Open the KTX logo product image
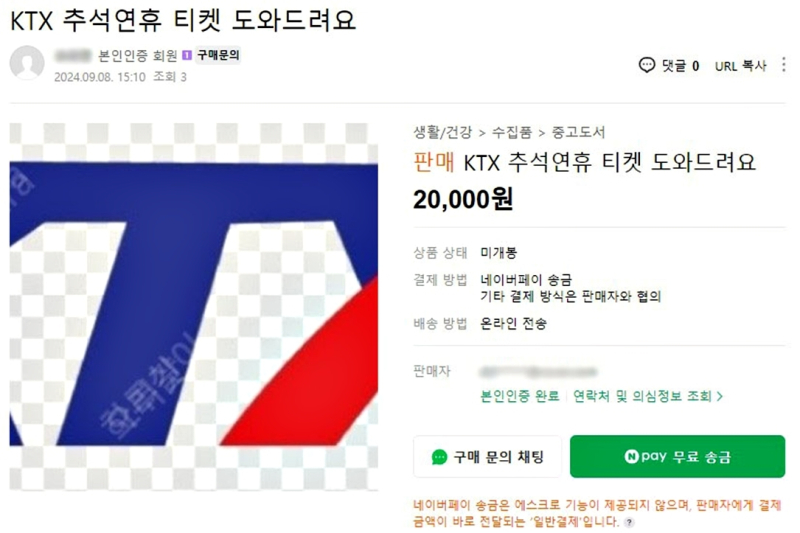 coord(194,307)
